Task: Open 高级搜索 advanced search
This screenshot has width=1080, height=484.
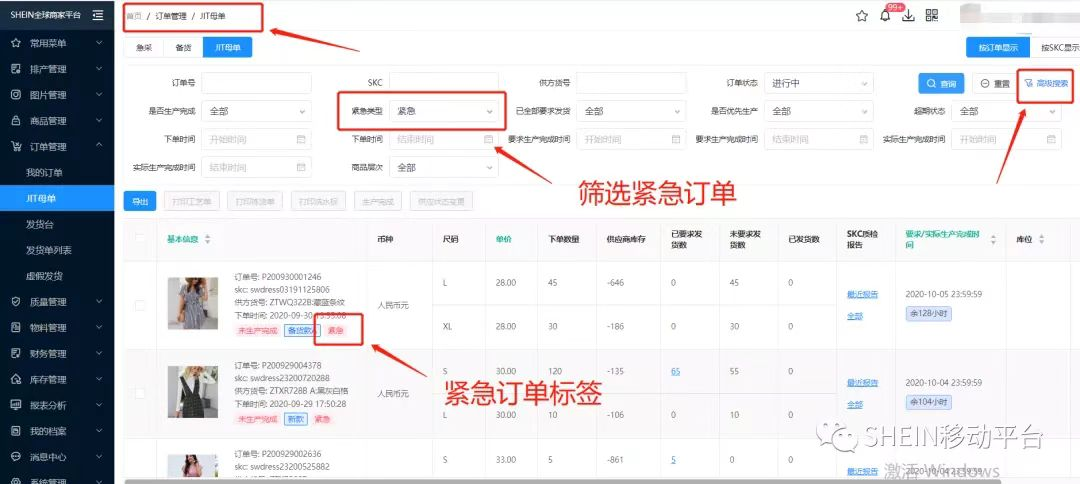Action: tap(1046, 83)
